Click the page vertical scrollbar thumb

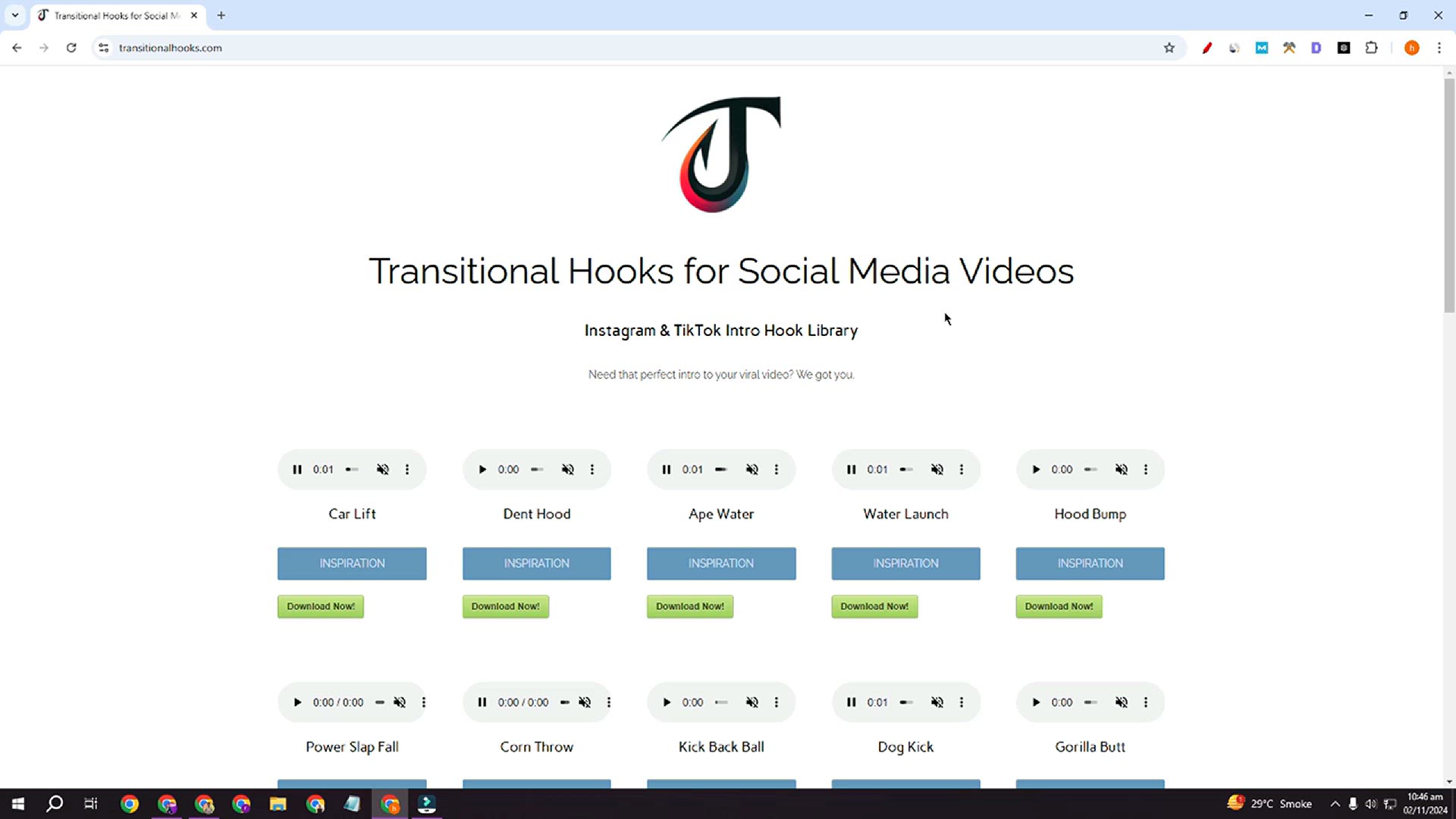[1449, 195]
